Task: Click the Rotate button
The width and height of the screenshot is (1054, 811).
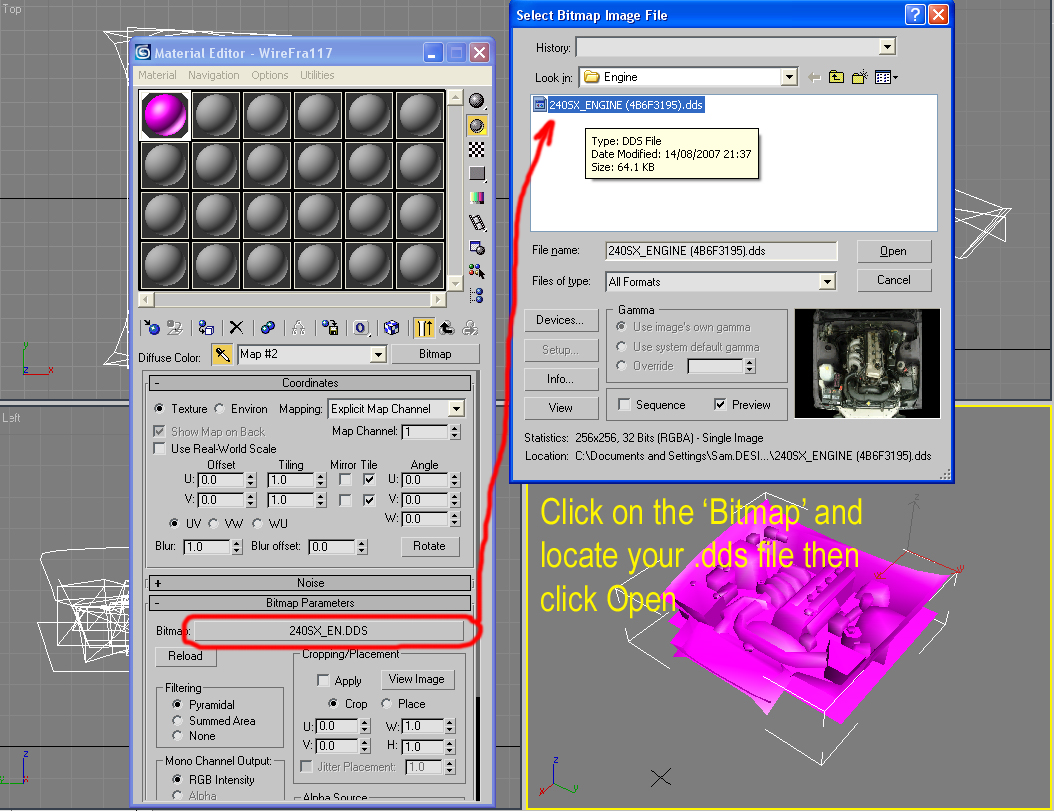Action: 430,546
